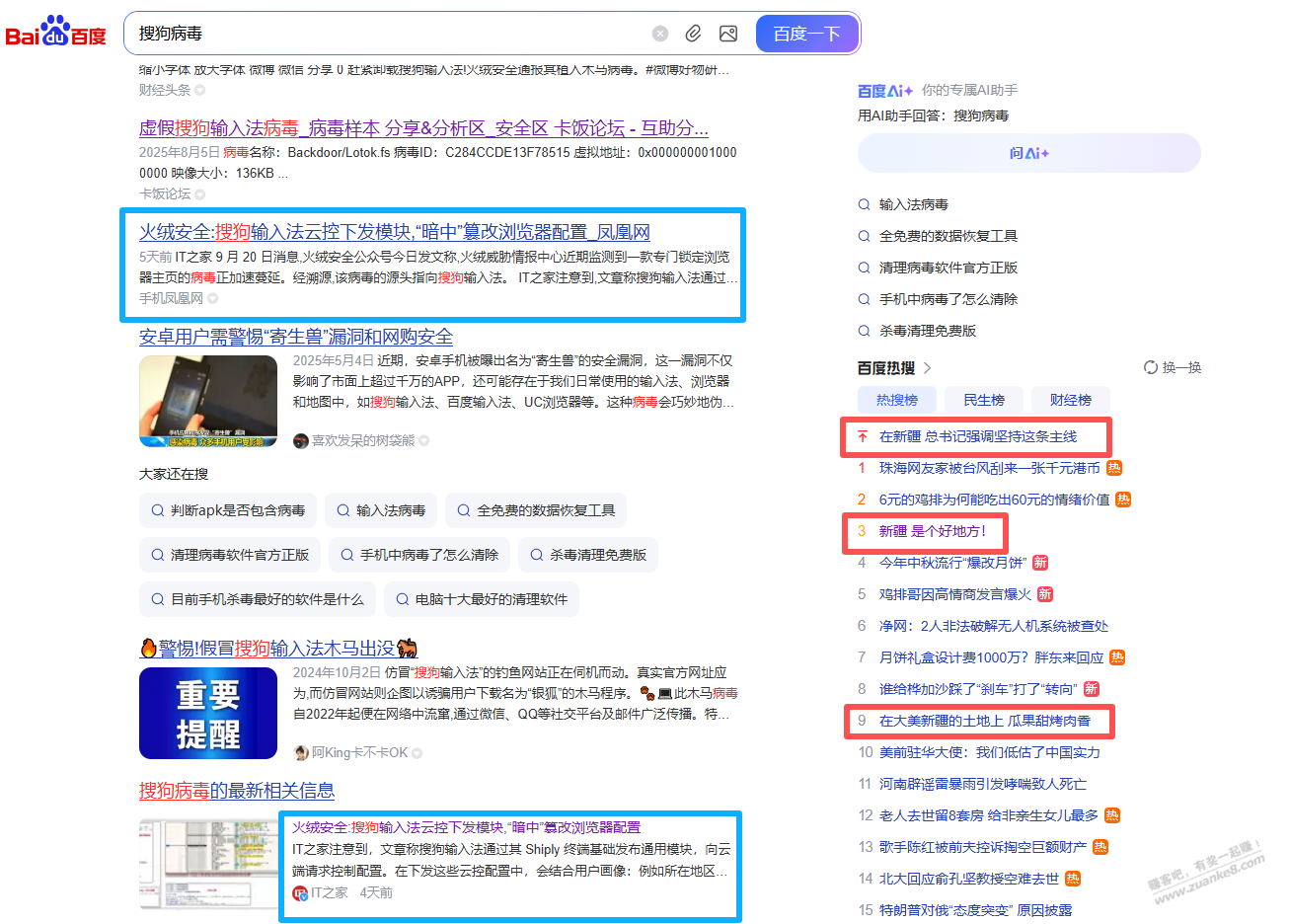
Task: Click related search chip 目前手机杀毒最好的软件是什么
Action: tap(258, 599)
